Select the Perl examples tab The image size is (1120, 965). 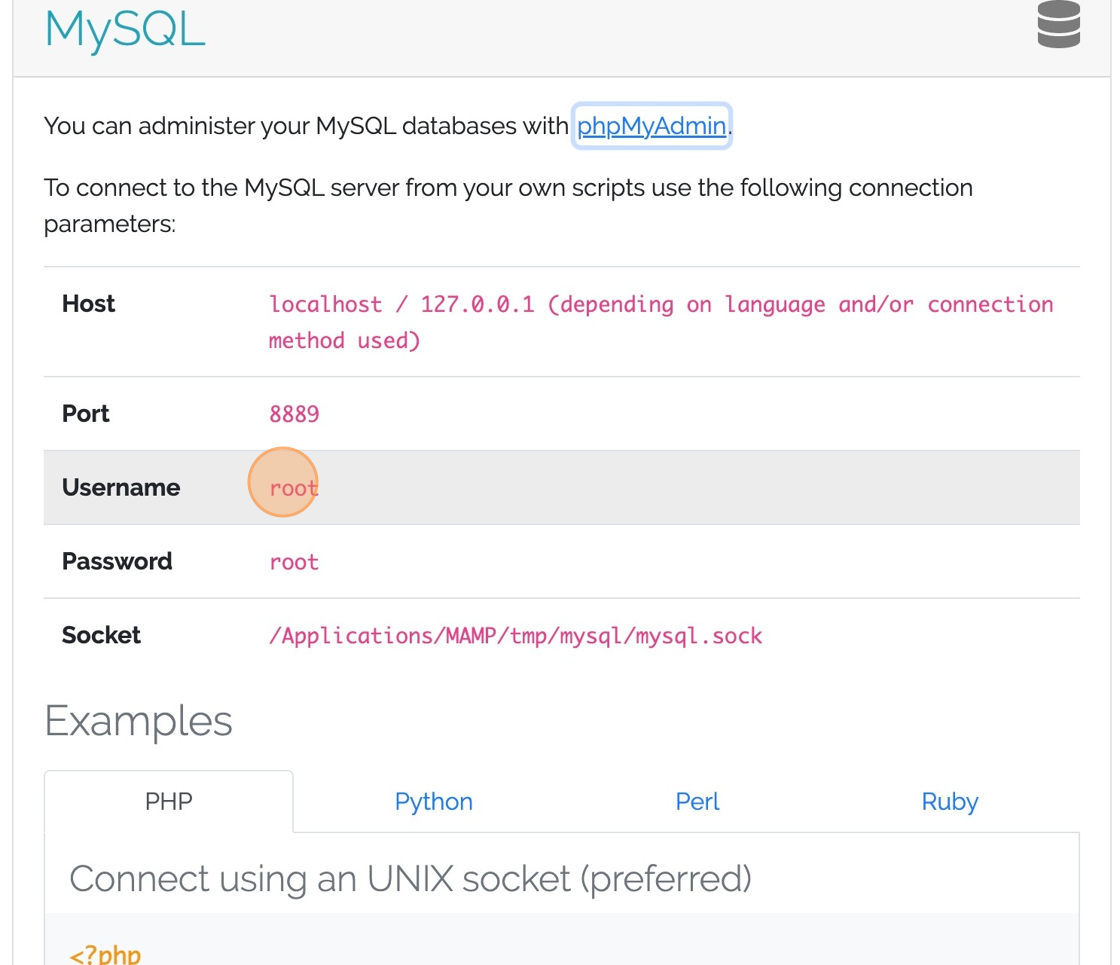pyautogui.click(x=697, y=802)
